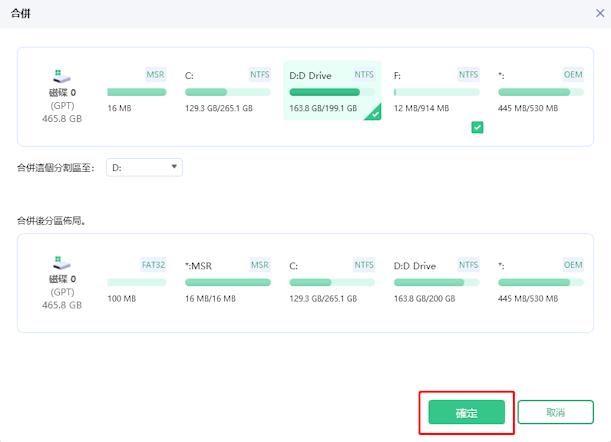Select the F: partition in the top disk
This screenshot has width=611, height=442.
(436, 92)
